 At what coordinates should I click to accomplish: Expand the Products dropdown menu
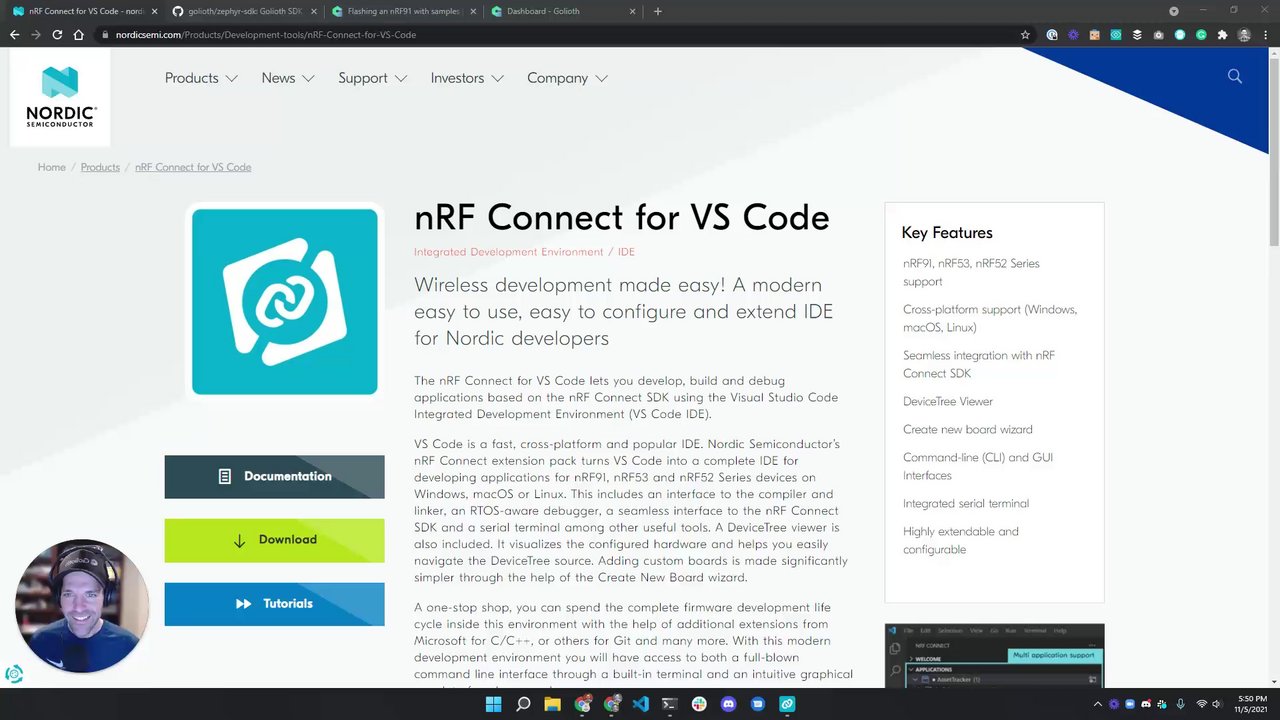[x=201, y=78]
